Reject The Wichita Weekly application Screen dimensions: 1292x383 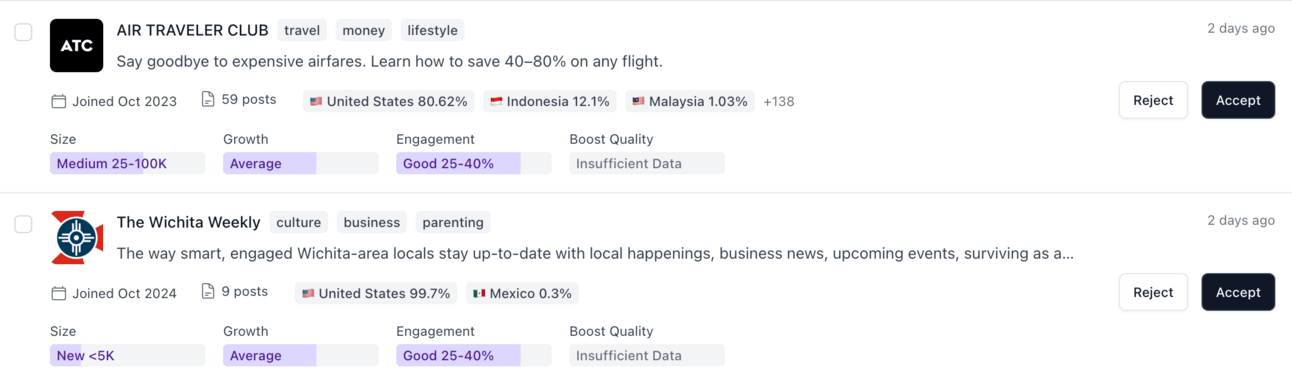pos(1153,292)
